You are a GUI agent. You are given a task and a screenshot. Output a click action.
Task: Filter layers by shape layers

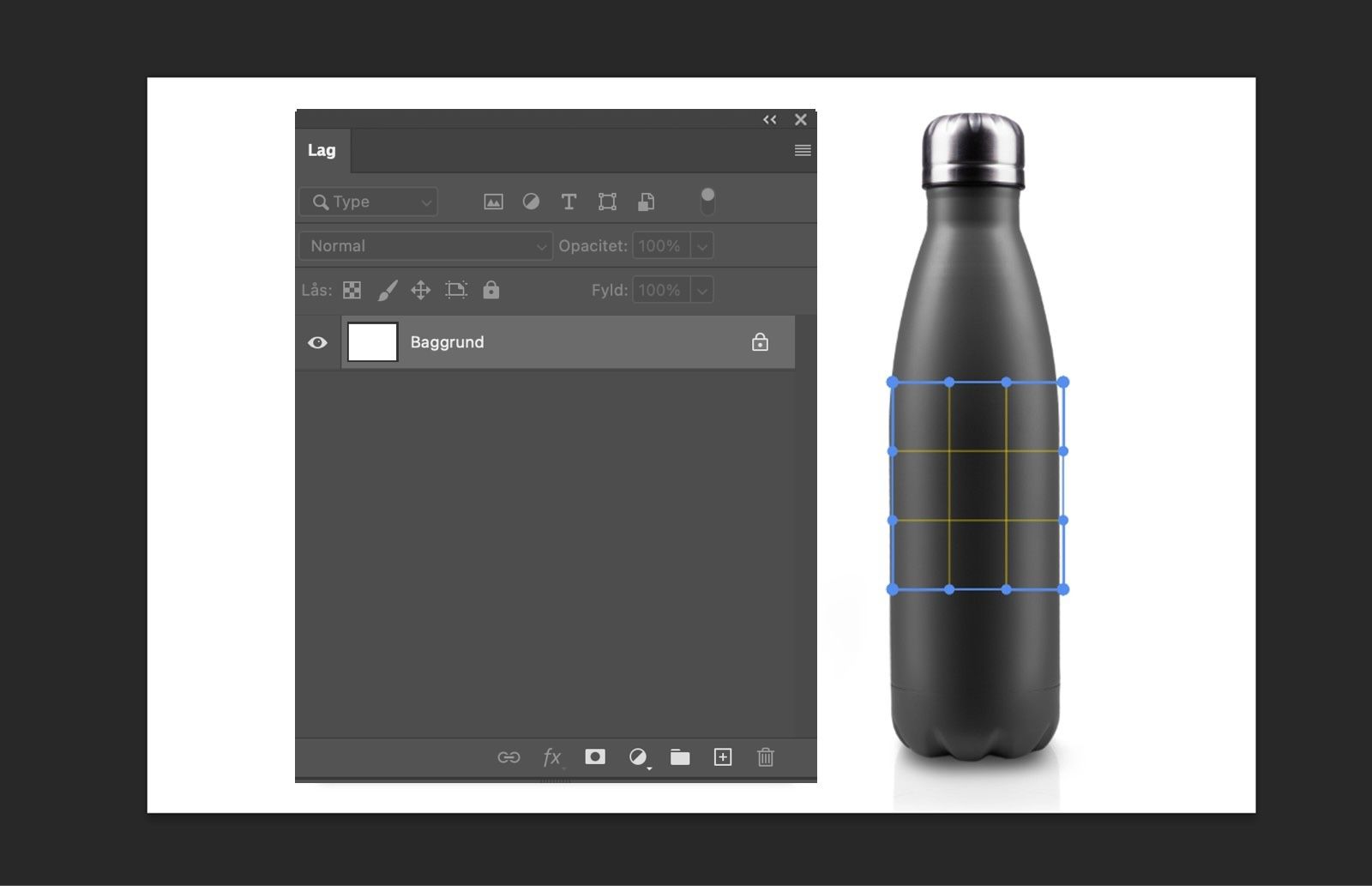(607, 202)
